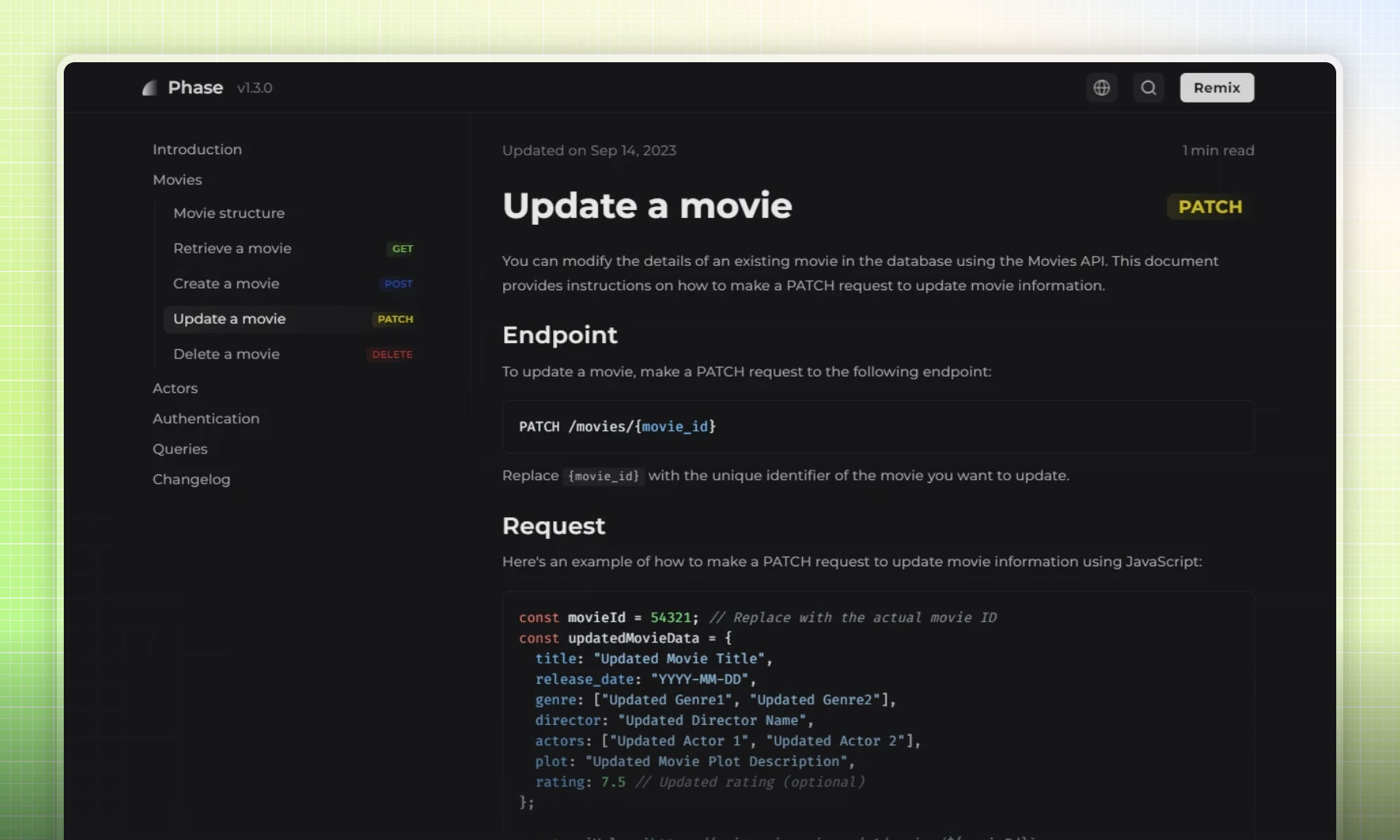Click movie_id variable in endpoint code
The height and width of the screenshot is (840, 1400).
click(x=674, y=426)
